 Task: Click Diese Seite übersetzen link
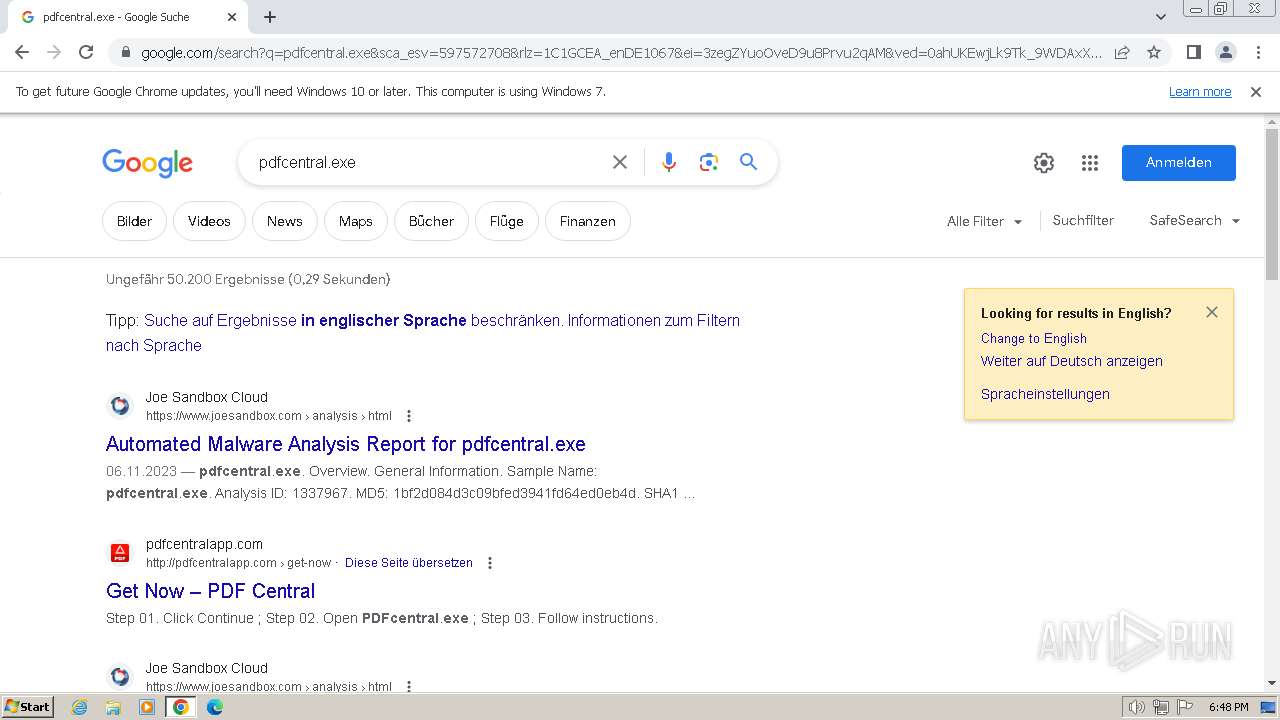[409, 563]
